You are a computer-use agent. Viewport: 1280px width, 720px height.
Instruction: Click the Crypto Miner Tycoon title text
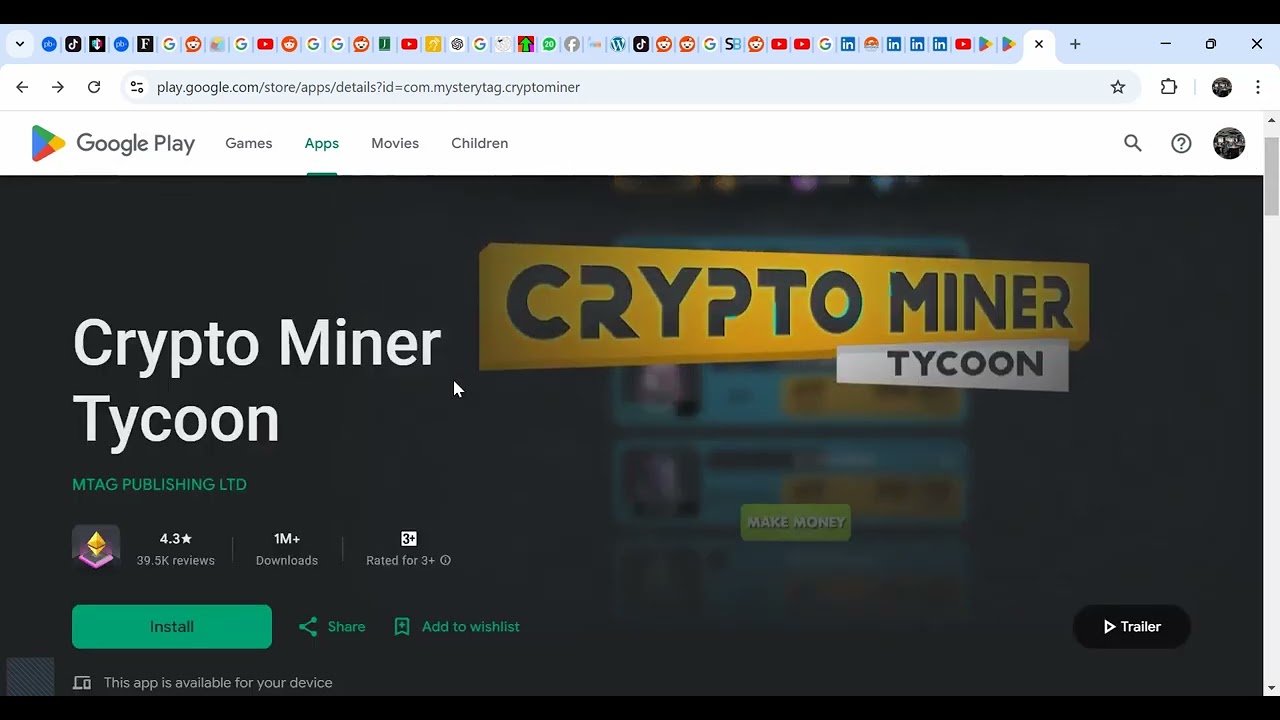coord(257,381)
